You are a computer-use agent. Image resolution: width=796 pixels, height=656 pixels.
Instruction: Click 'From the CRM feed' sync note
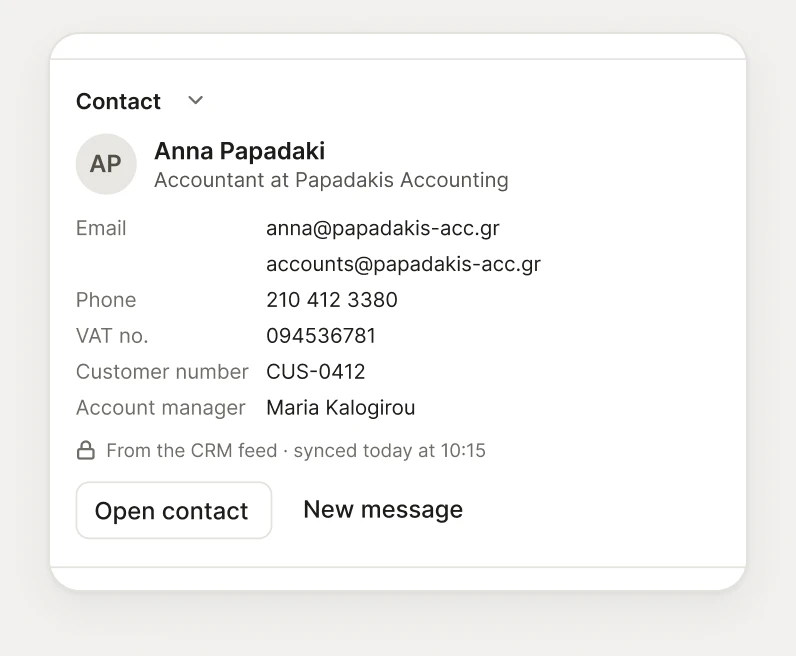pos(296,451)
